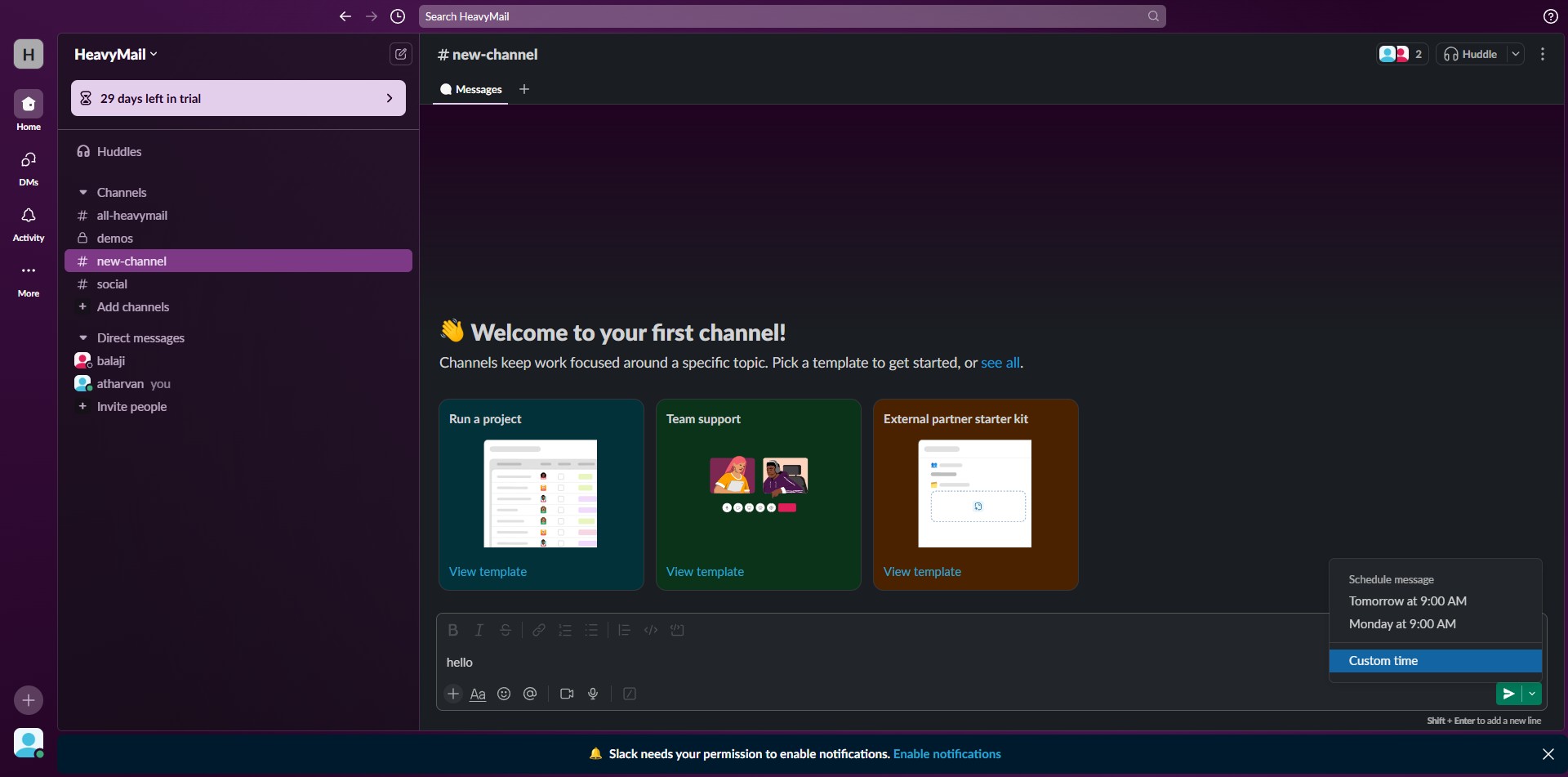1568x777 pixels.
Task: Send the message with the green arrow
Action: 1508,694
